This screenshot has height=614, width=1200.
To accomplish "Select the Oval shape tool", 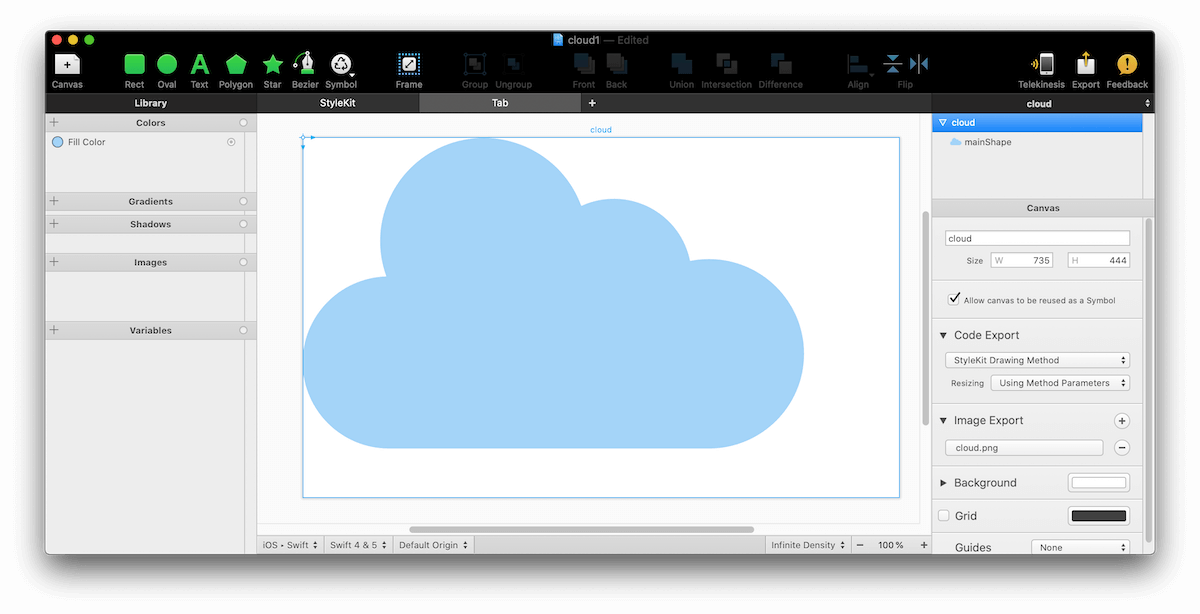I will pos(167,65).
